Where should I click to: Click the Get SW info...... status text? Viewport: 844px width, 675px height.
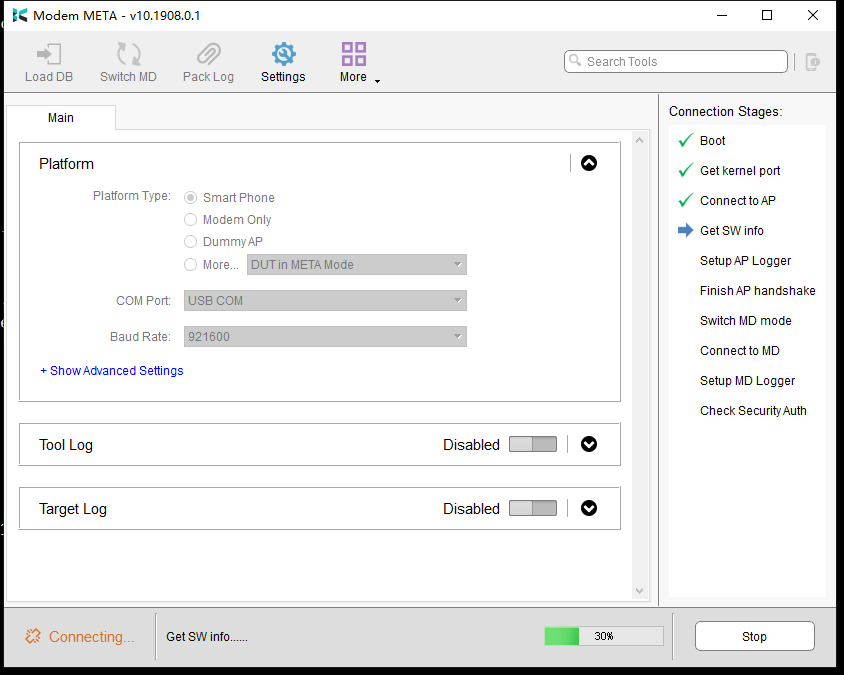pyautogui.click(x=207, y=636)
